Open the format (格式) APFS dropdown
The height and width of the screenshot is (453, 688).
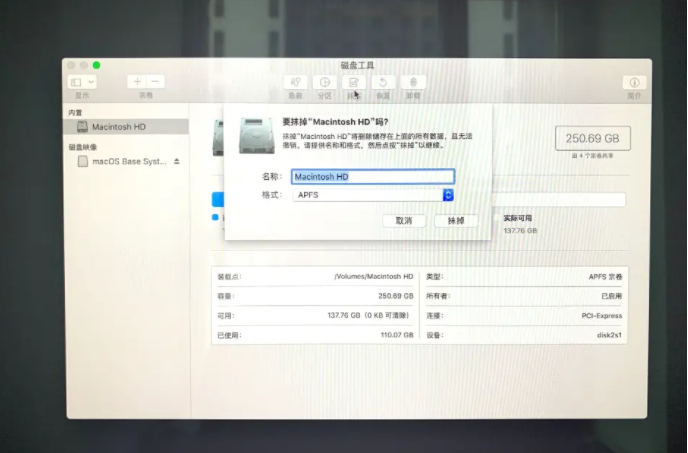pyautogui.click(x=373, y=195)
